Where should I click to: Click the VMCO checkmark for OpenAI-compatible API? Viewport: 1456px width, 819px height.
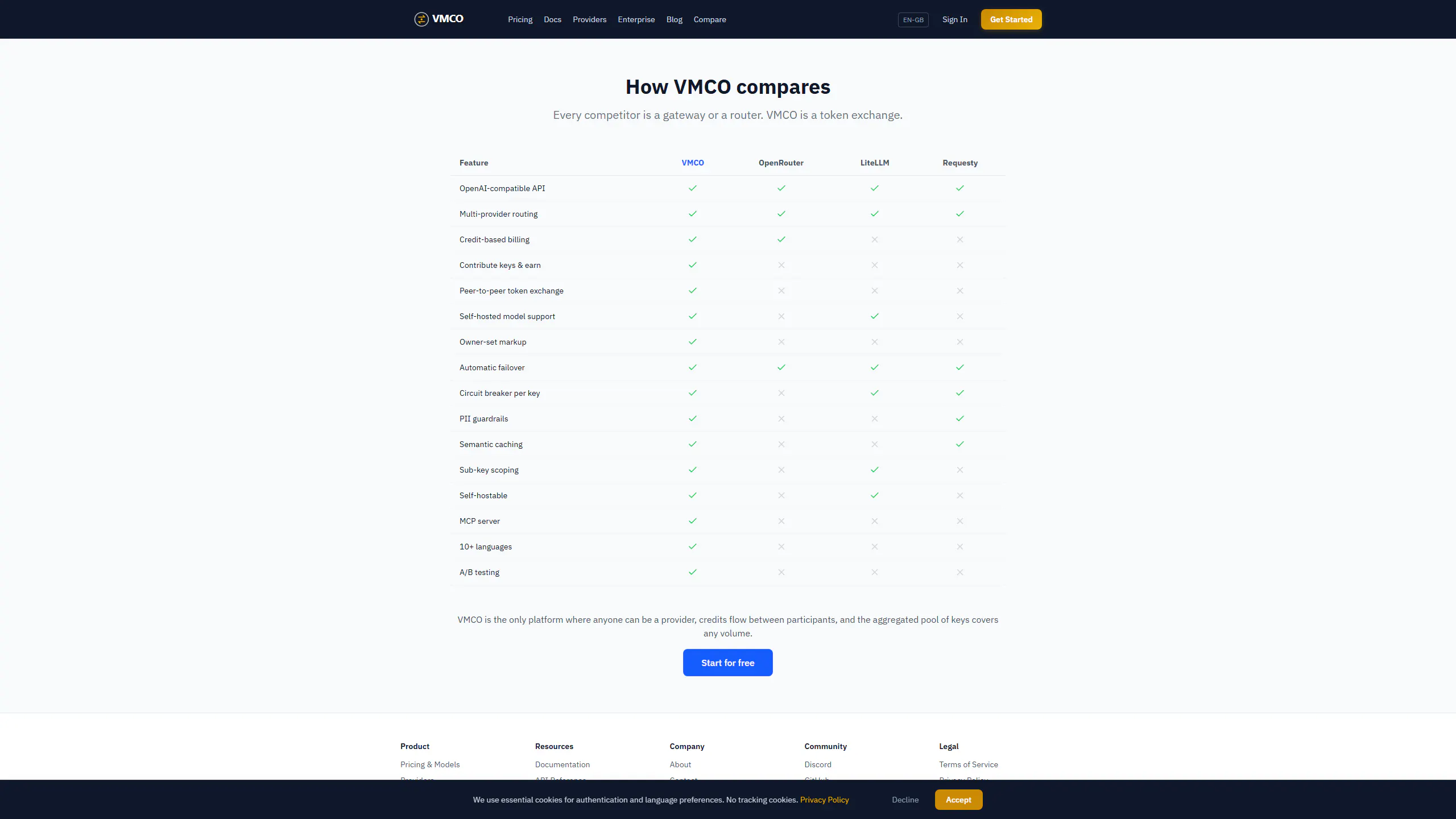[693, 188]
